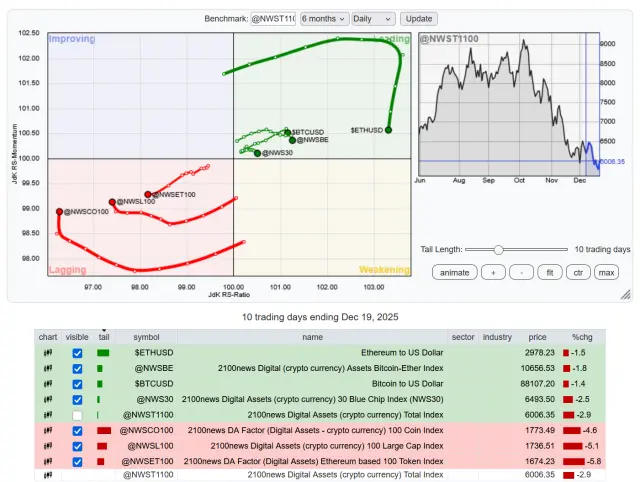The height and width of the screenshot is (482, 640).
Task: Open chart icon for @NWSBE row
Action: click(48, 369)
